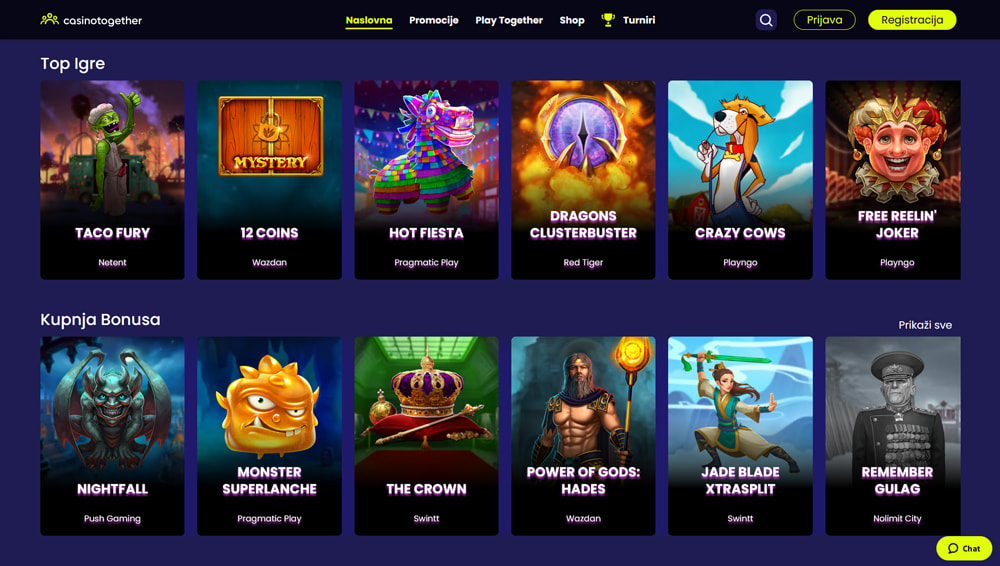Switch to the Play Together page
The height and width of the screenshot is (566, 1000).
509,20
